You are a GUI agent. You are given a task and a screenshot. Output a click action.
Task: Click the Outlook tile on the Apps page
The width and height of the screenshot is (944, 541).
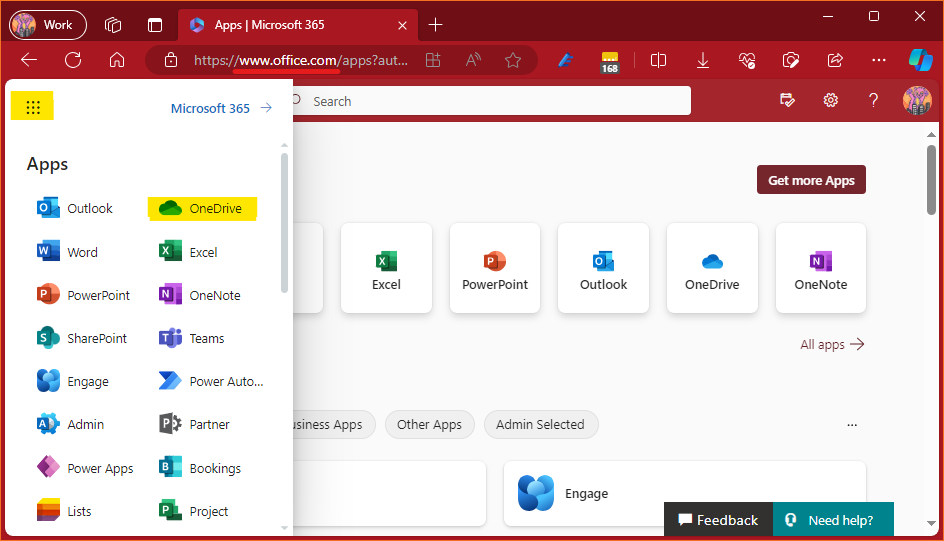coord(603,268)
